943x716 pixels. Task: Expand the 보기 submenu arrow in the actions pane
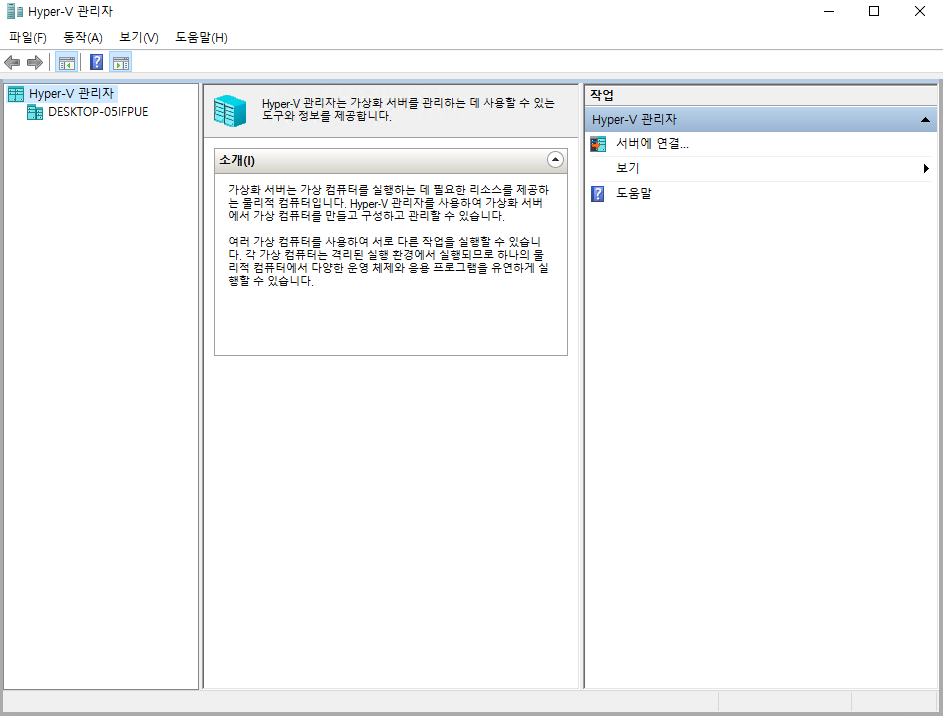[926, 168]
